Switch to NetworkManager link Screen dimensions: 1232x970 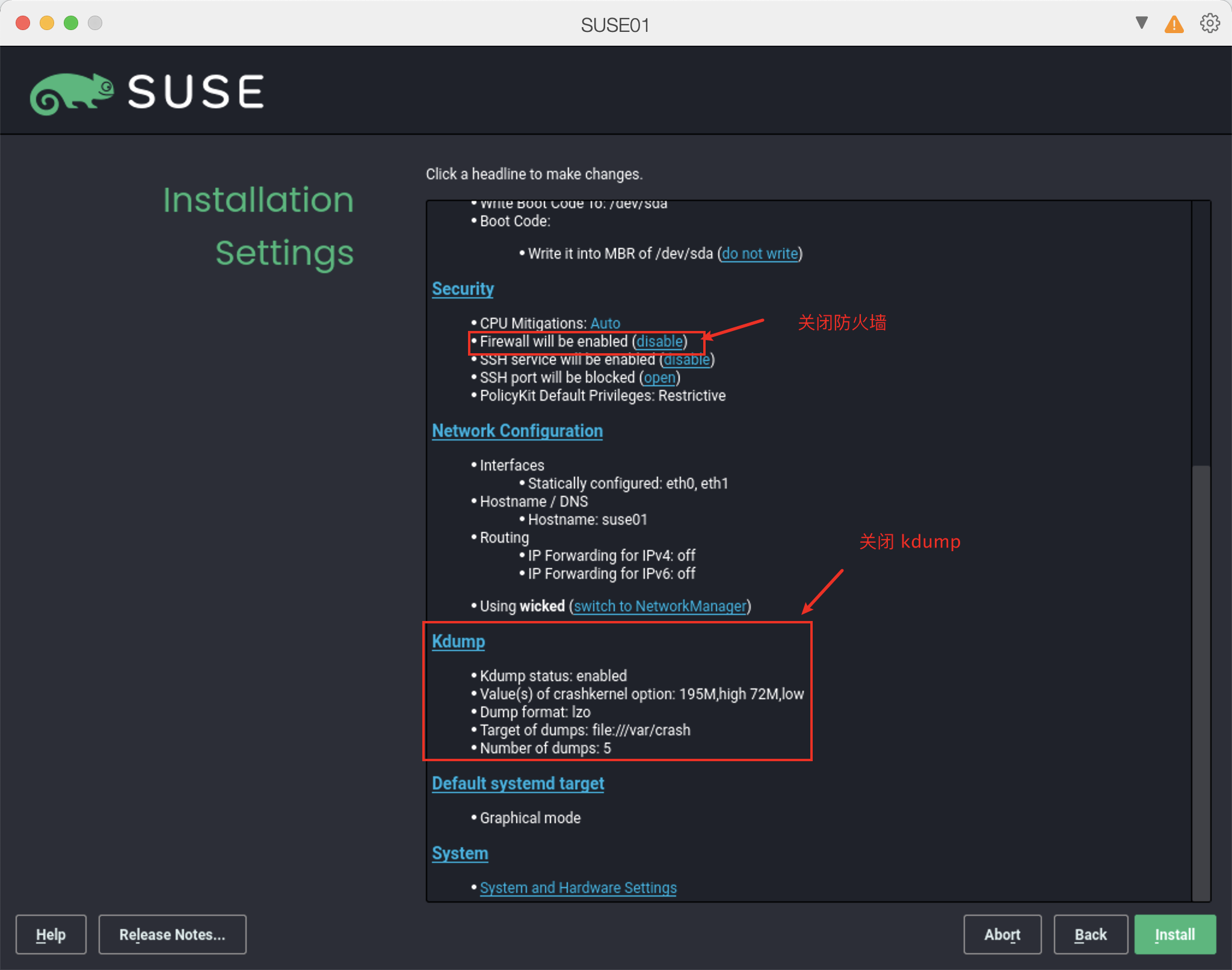point(660,606)
